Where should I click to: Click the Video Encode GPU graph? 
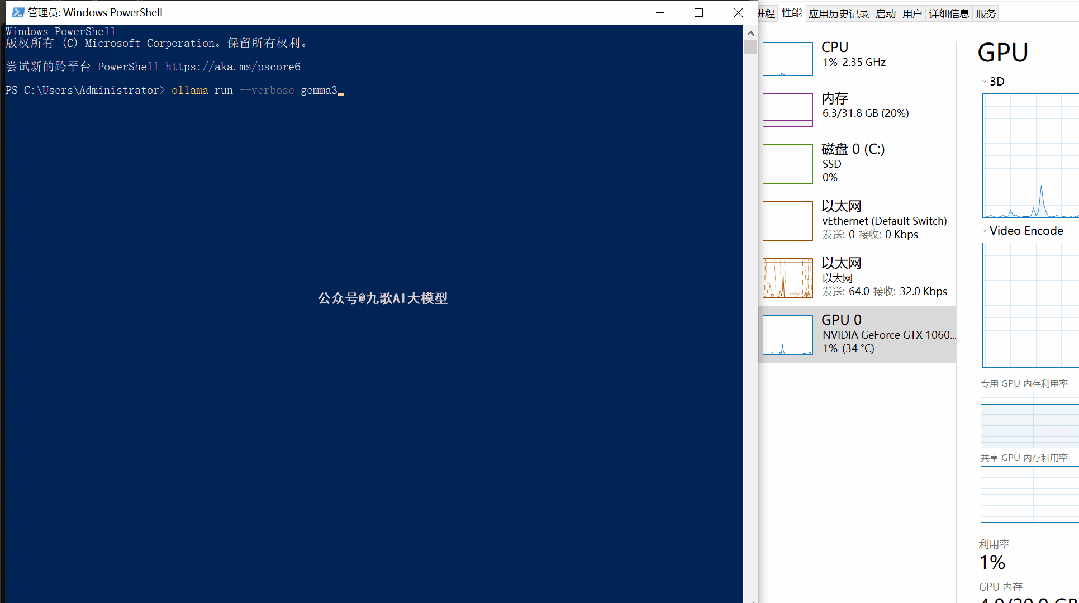[x=1030, y=305]
